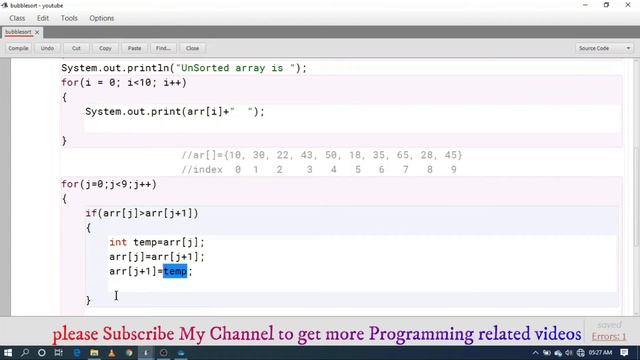Open the Options menu
The width and height of the screenshot is (640, 360).
pos(102,18)
